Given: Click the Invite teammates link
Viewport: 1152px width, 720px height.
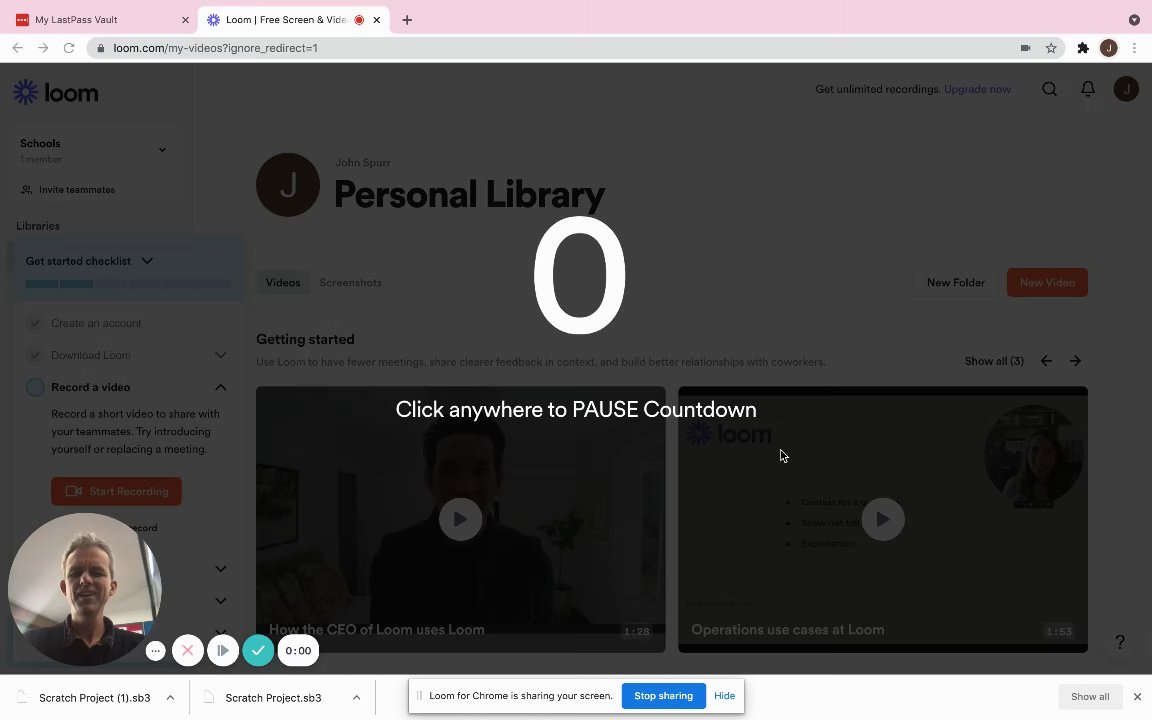Looking at the screenshot, I should coord(68,190).
